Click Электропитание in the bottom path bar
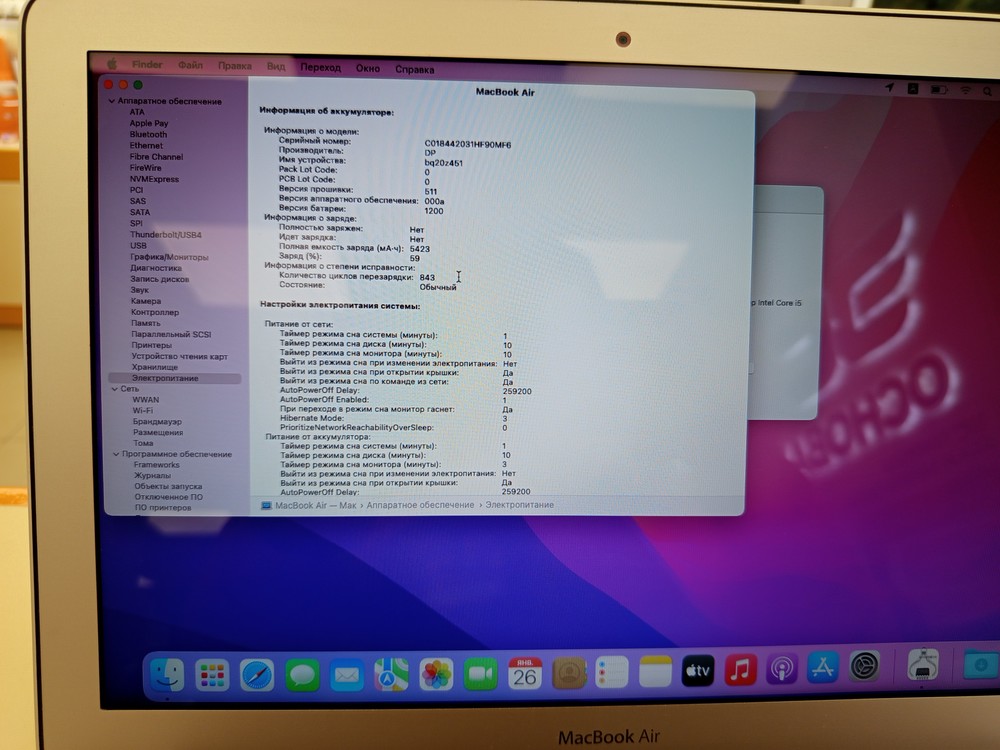Image resolution: width=1000 pixels, height=750 pixels. 519,505
